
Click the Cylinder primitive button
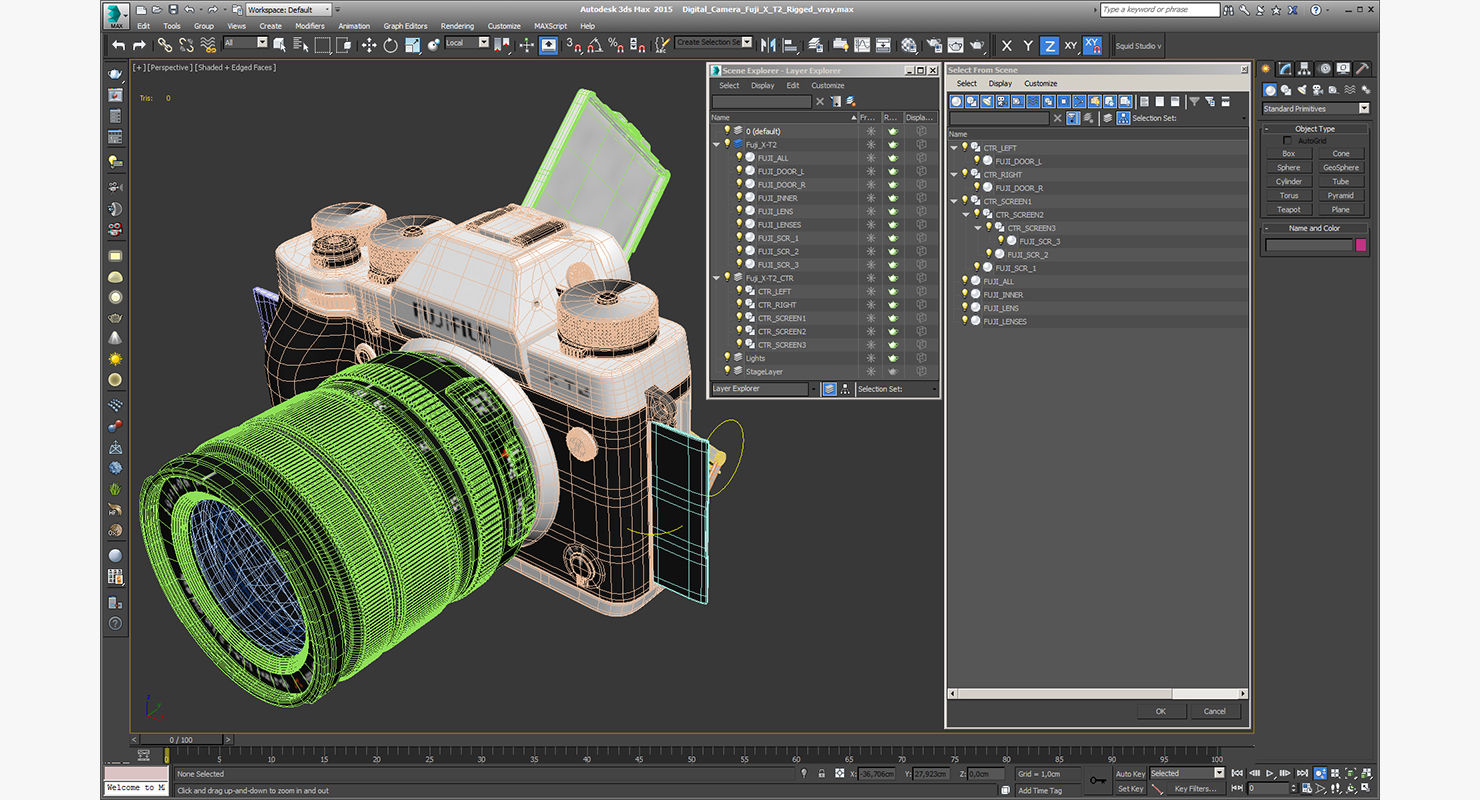click(1289, 182)
